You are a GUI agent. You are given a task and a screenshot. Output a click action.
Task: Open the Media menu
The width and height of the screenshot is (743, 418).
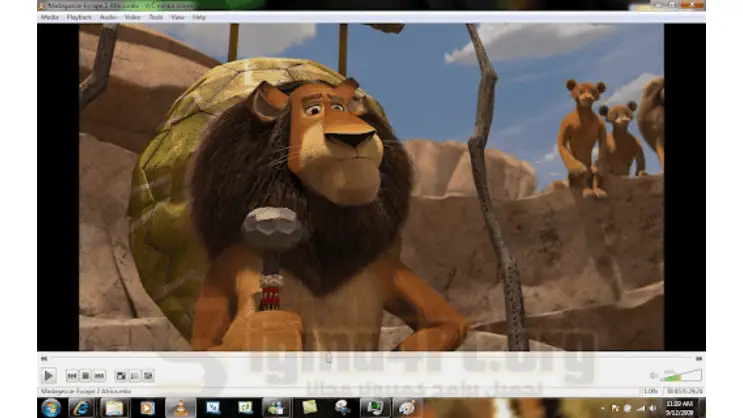(x=49, y=17)
